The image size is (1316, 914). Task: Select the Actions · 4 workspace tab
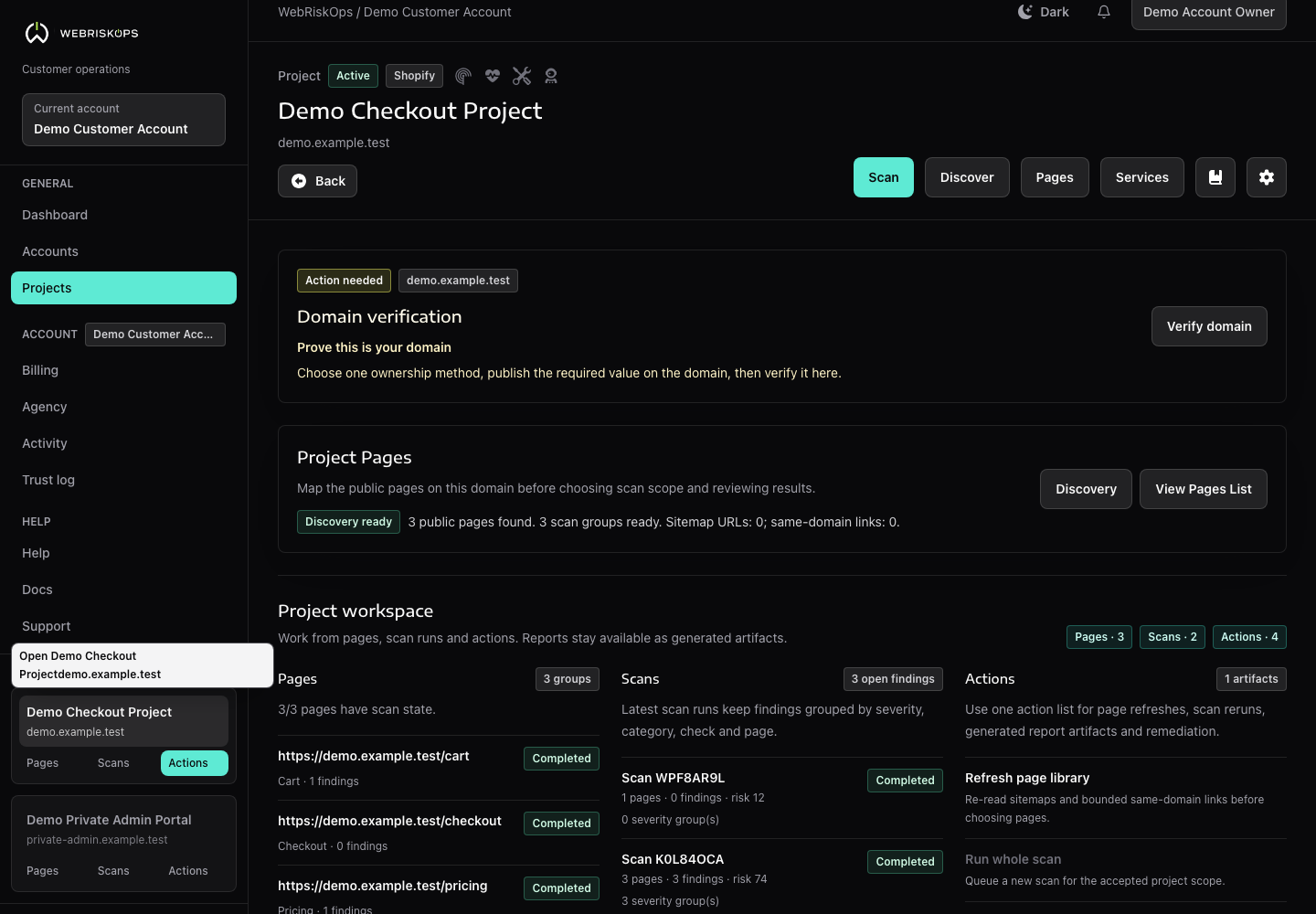[x=1249, y=637]
